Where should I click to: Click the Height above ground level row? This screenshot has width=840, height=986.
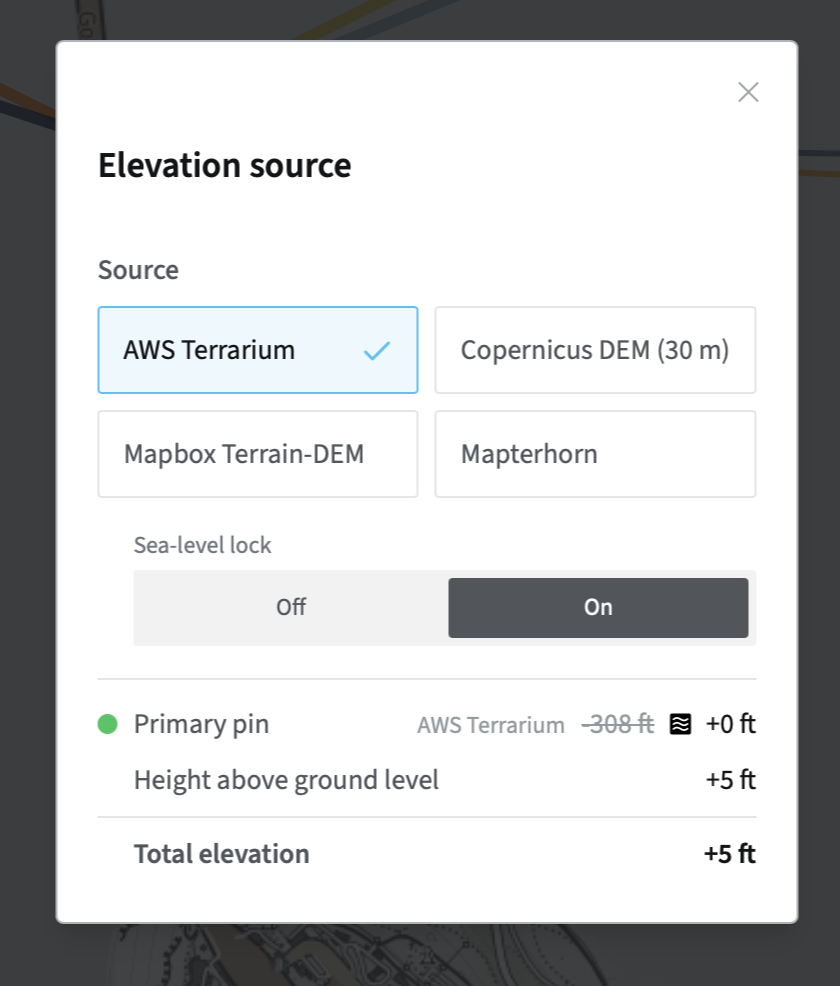coord(445,780)
